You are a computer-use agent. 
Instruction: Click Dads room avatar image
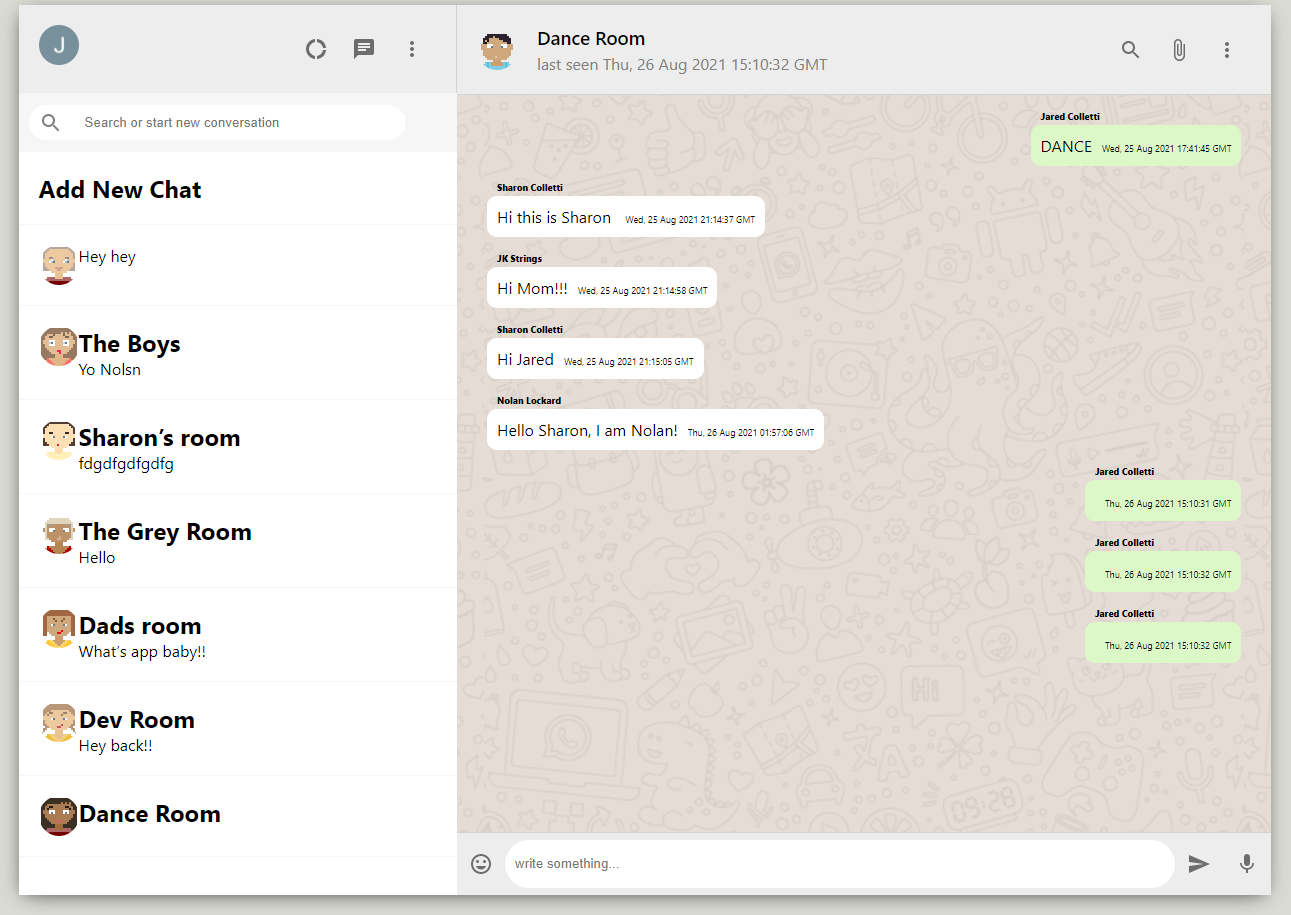(59, 628)
